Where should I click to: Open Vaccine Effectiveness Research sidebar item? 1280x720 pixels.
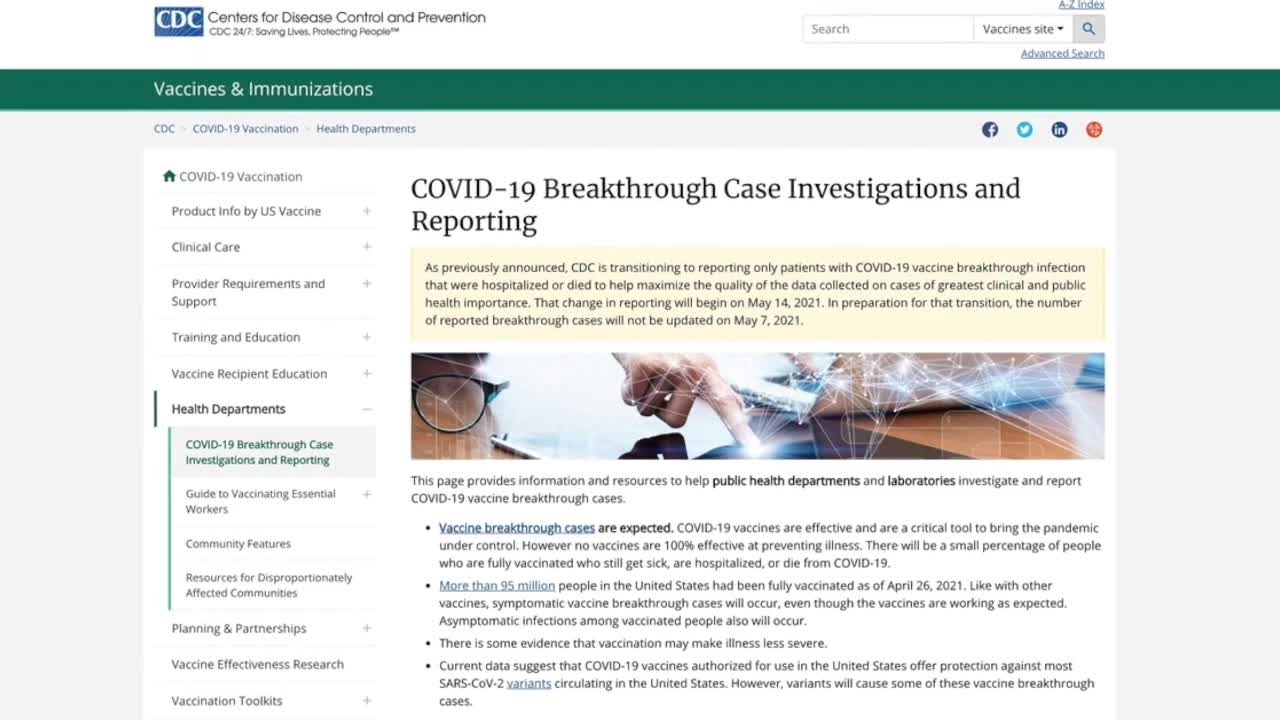[x=257, y=664]
